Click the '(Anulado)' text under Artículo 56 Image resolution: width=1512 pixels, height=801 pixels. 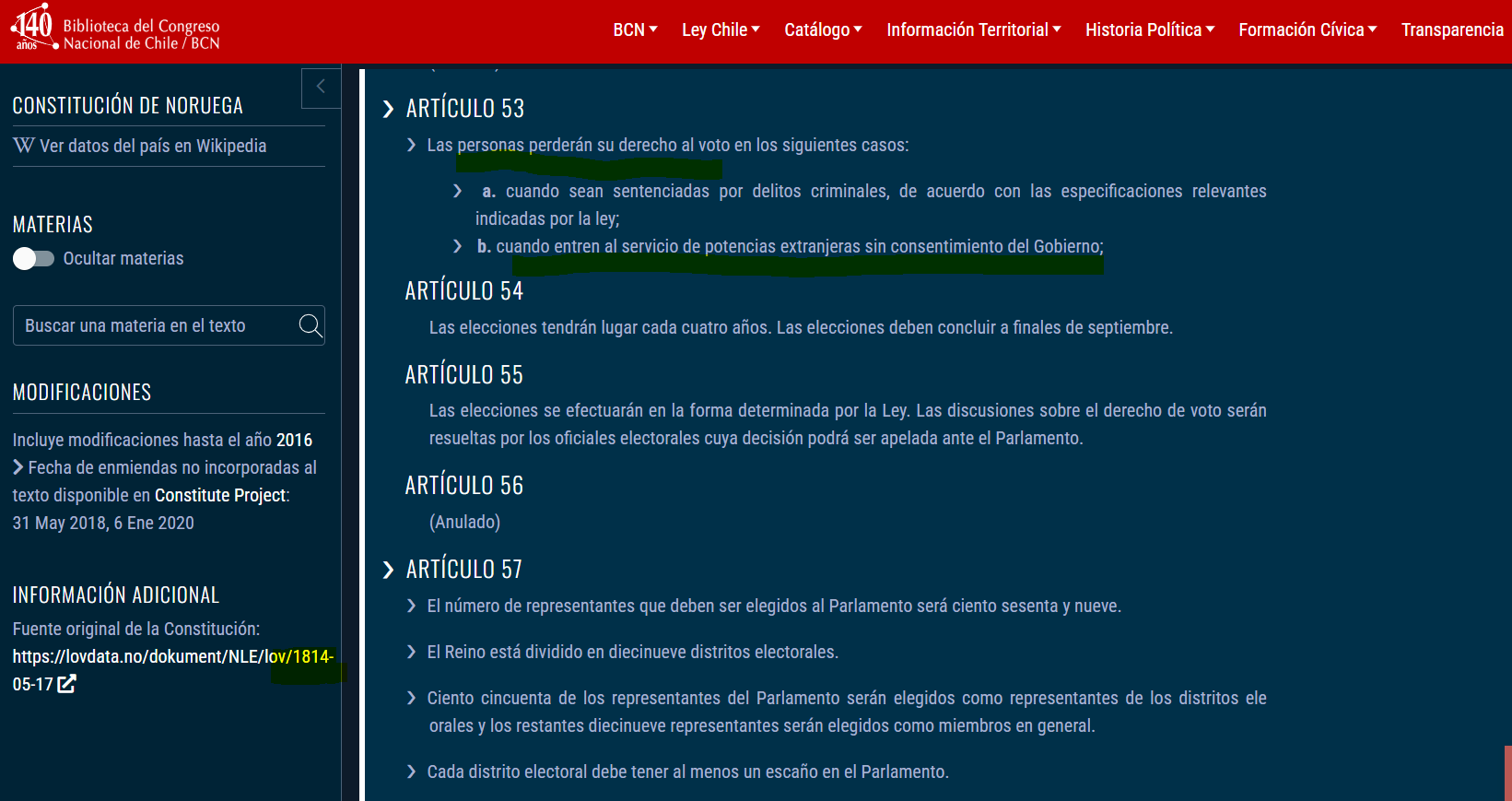(464, 522)
